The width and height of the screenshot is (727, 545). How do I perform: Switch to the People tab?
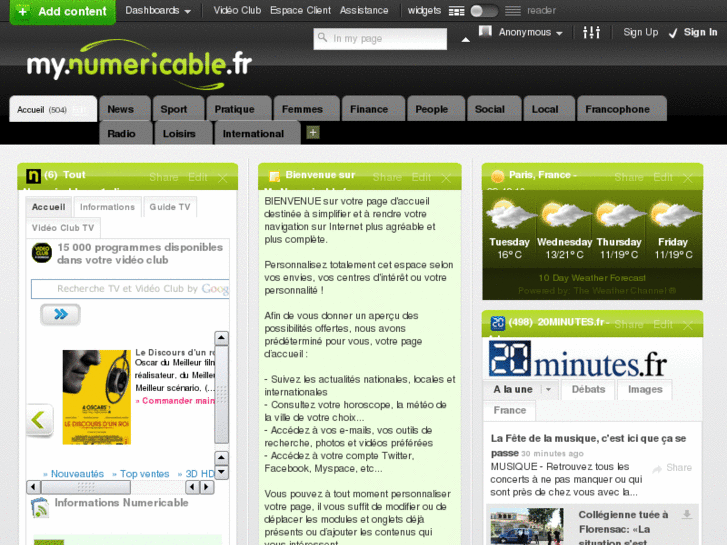[436, 109]
